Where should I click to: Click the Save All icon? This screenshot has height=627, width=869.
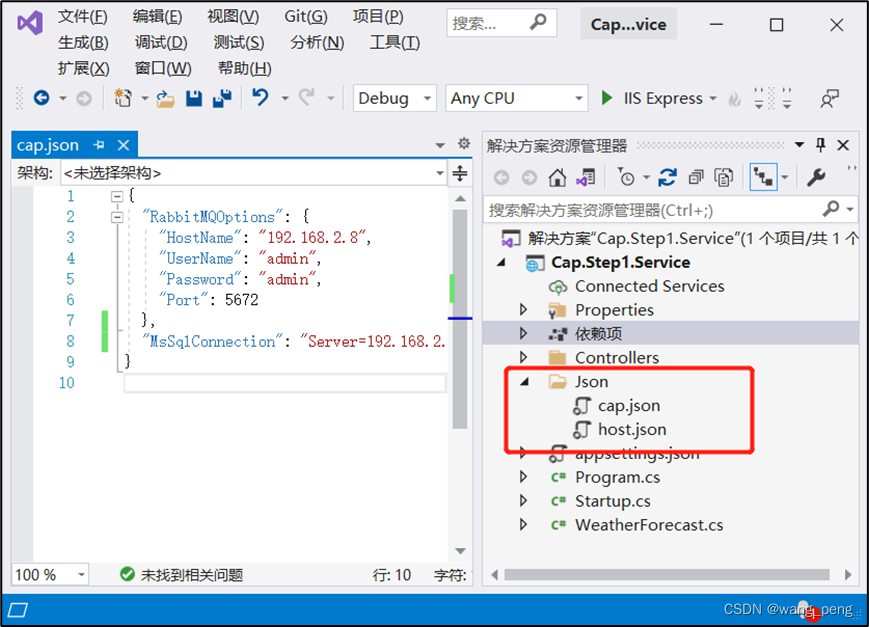click(x=220, y=97)
